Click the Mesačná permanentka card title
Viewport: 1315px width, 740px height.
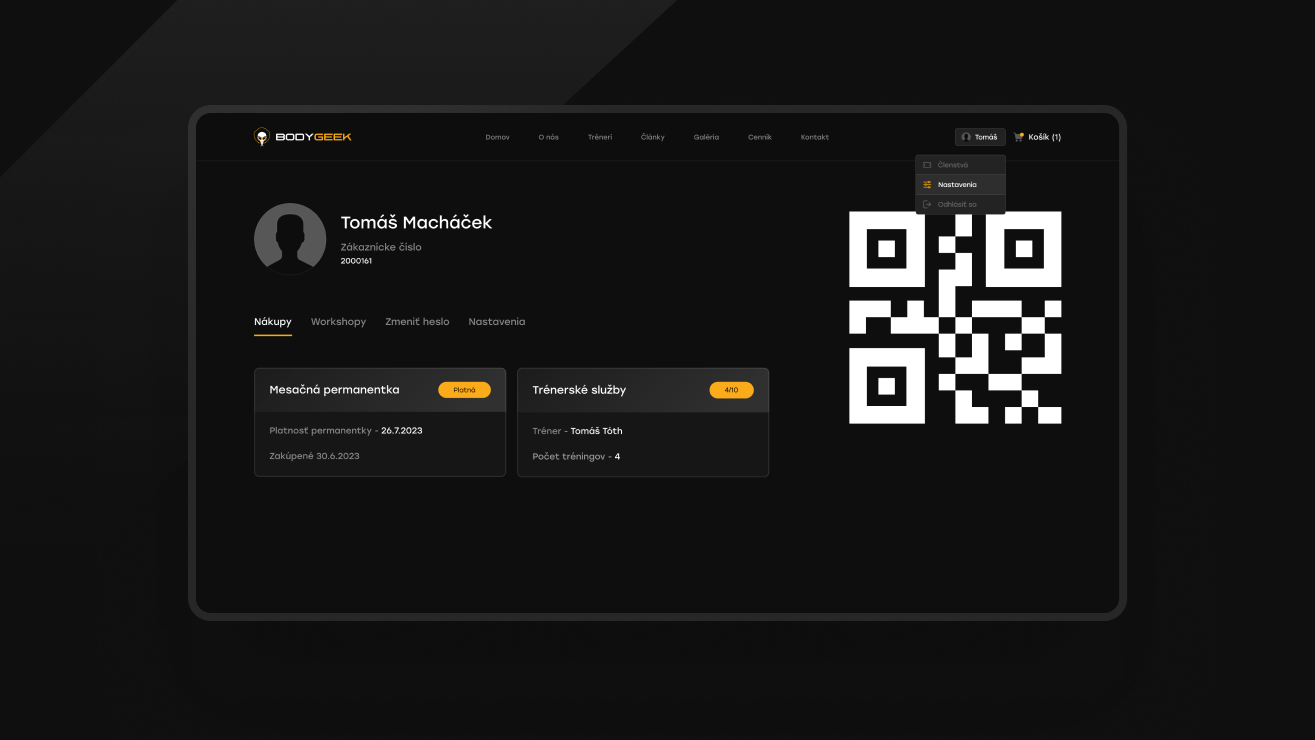tap(334, 390)
